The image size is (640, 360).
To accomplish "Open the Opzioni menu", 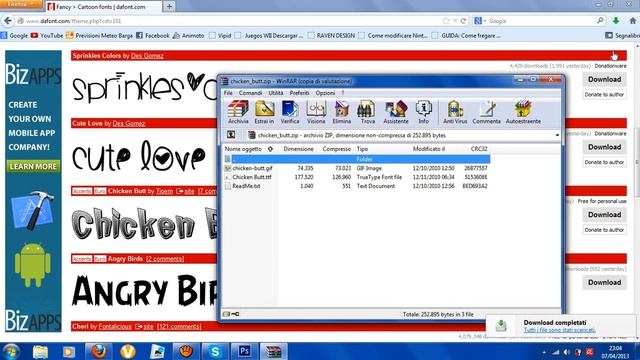I will tap(325, 93).
